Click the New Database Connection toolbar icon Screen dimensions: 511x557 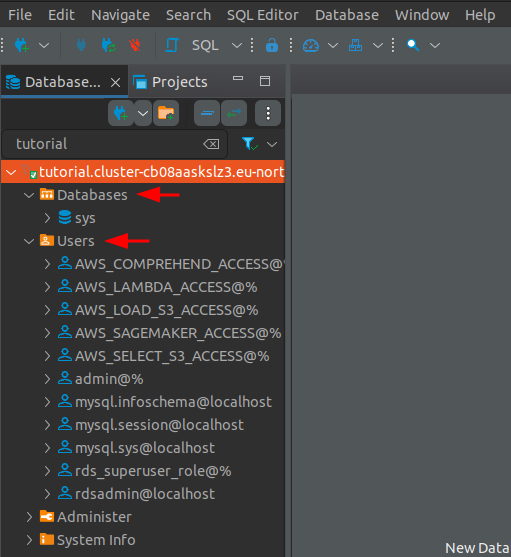pos(22,45)
